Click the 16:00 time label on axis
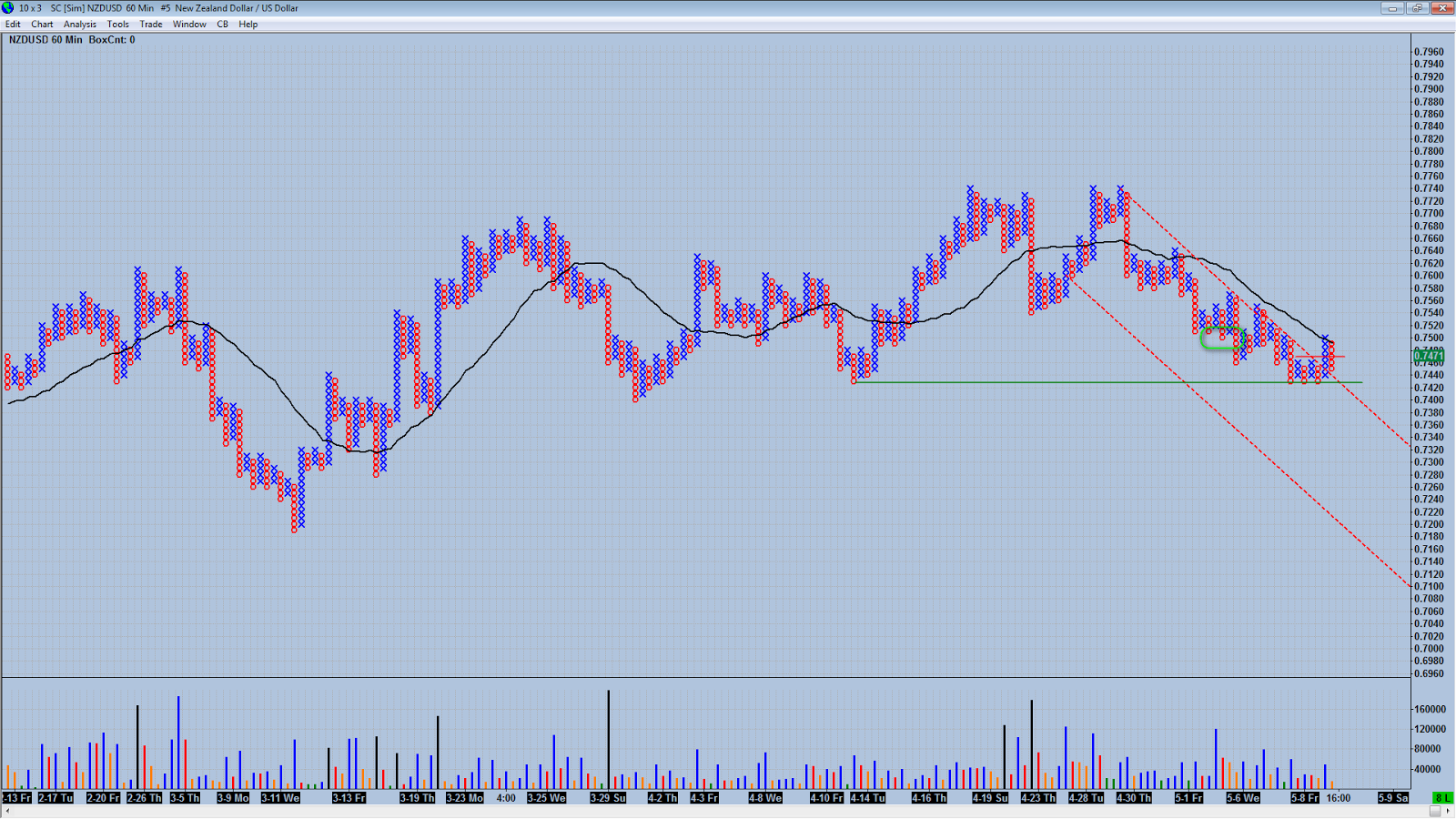The image size is (1456, 819). click(x=1339, y=798)
